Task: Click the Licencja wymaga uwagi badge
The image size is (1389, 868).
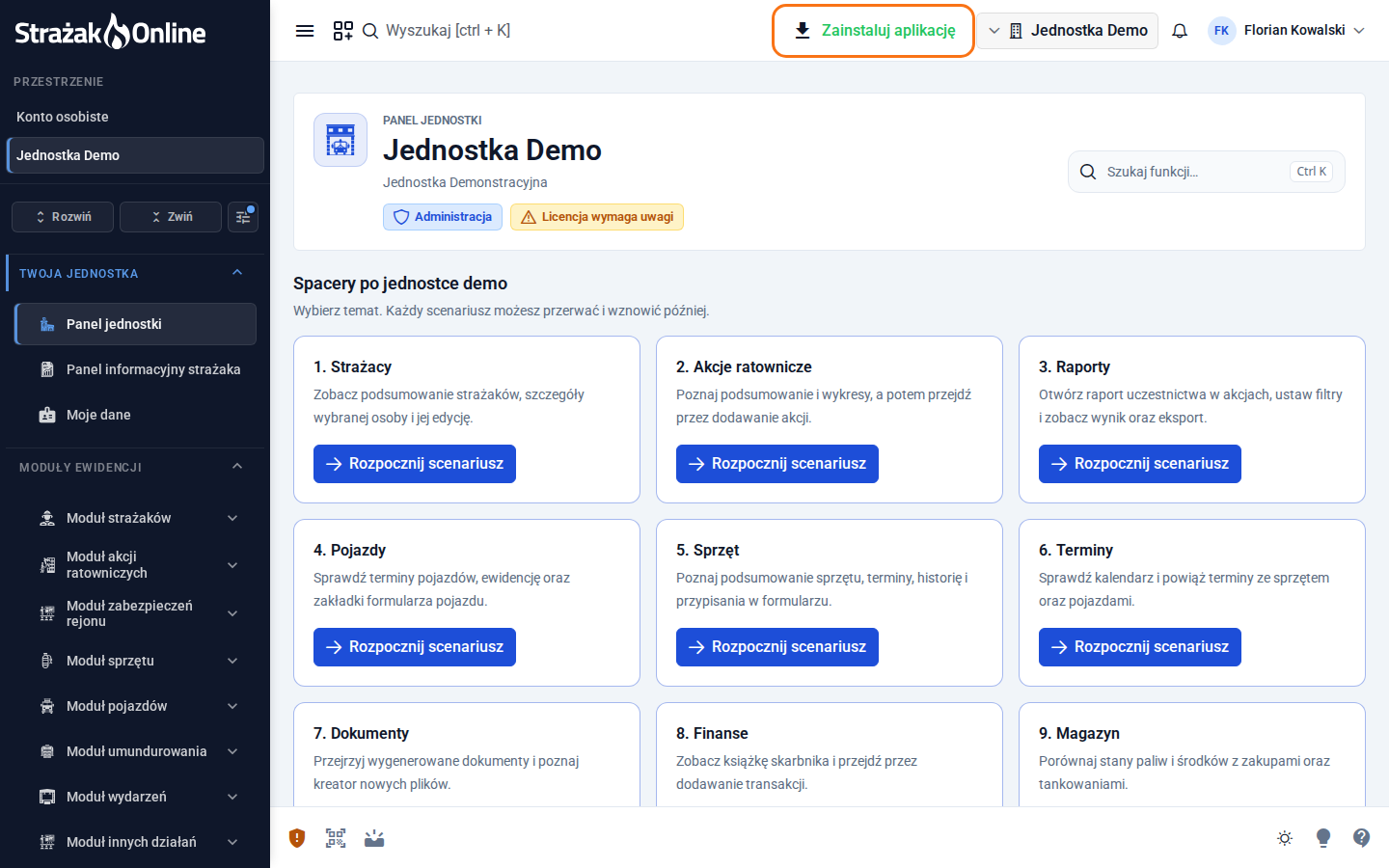Action: click(x=597, y=217)
